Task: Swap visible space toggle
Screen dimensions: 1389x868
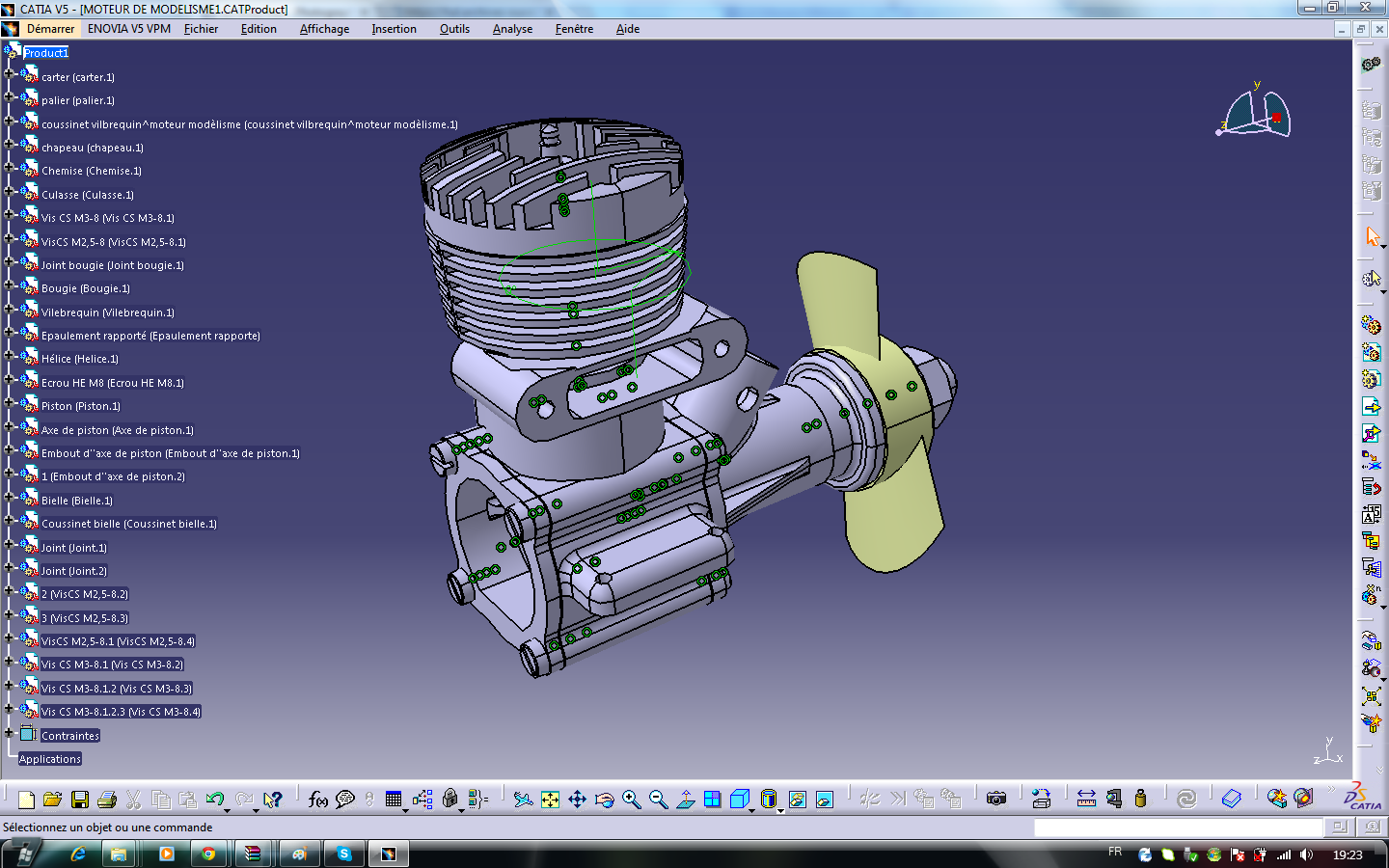Action: 824,800
